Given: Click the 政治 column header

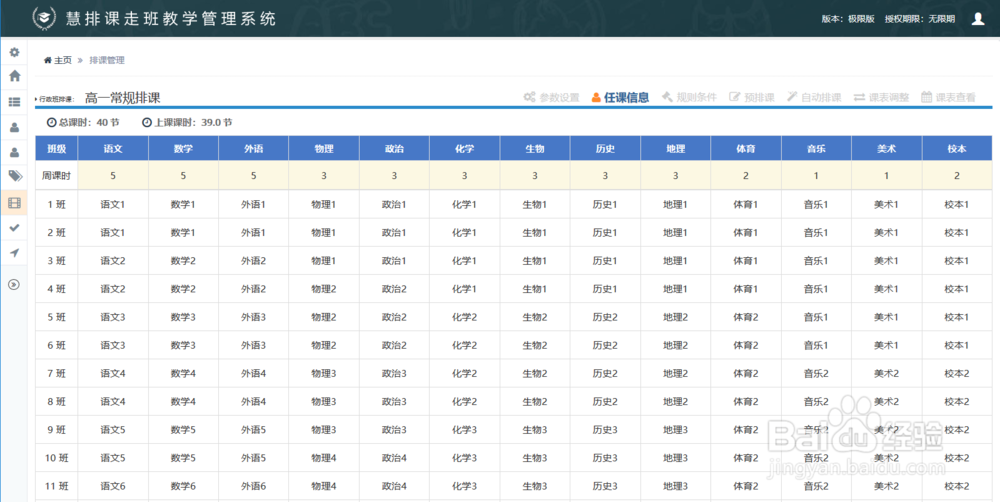Looking at the screenshot, I should click(x=394, y=149).
